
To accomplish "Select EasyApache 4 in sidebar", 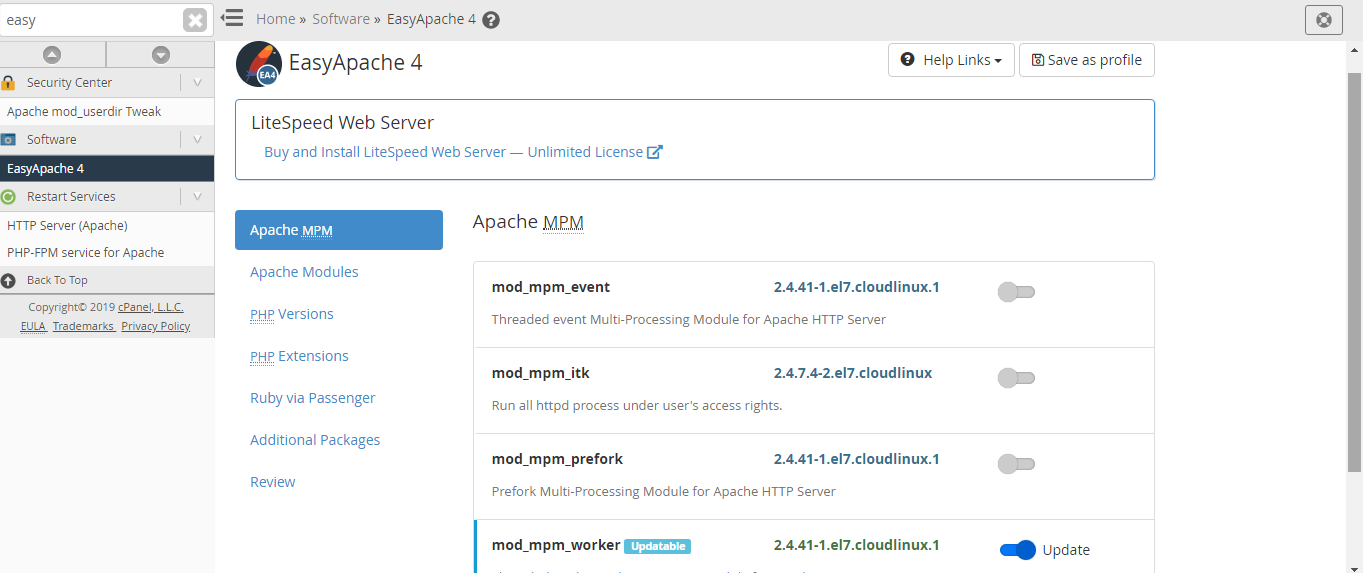I will point(107,169).
